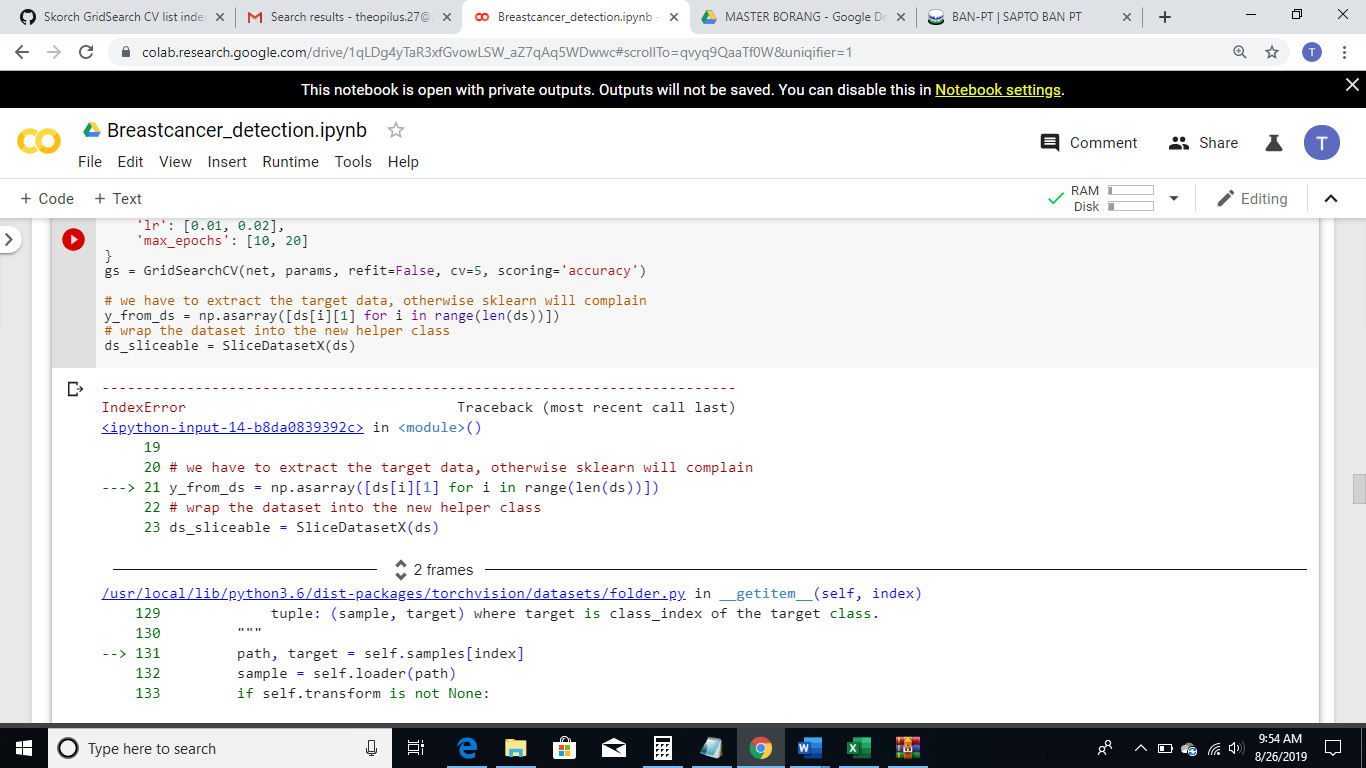Image resolution: width=1366 pixels, height=768 pixels.
Task: Open Microsoft Store from taskbar
Action: [564, 748]
